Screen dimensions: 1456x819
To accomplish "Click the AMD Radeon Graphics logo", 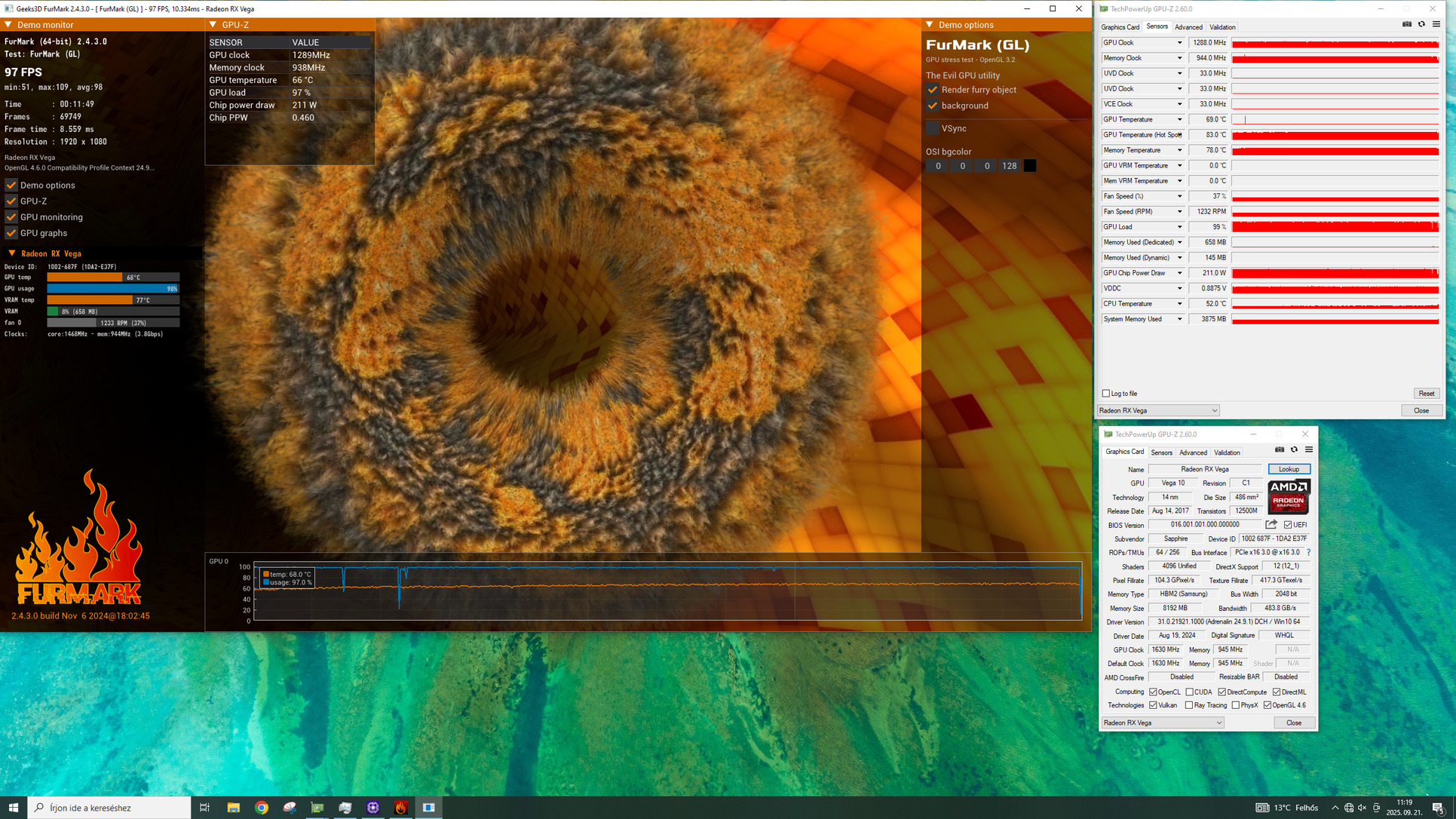I will point(1289,496).
